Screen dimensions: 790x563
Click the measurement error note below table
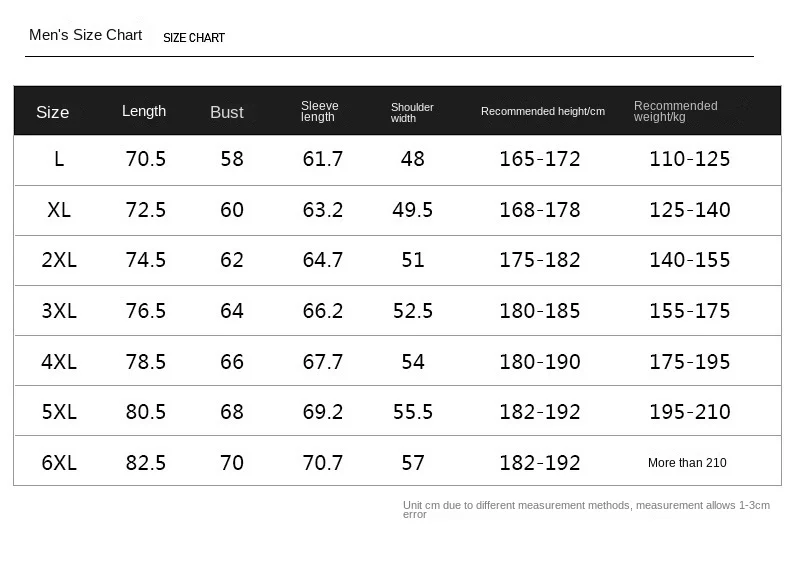coord(586,509)
